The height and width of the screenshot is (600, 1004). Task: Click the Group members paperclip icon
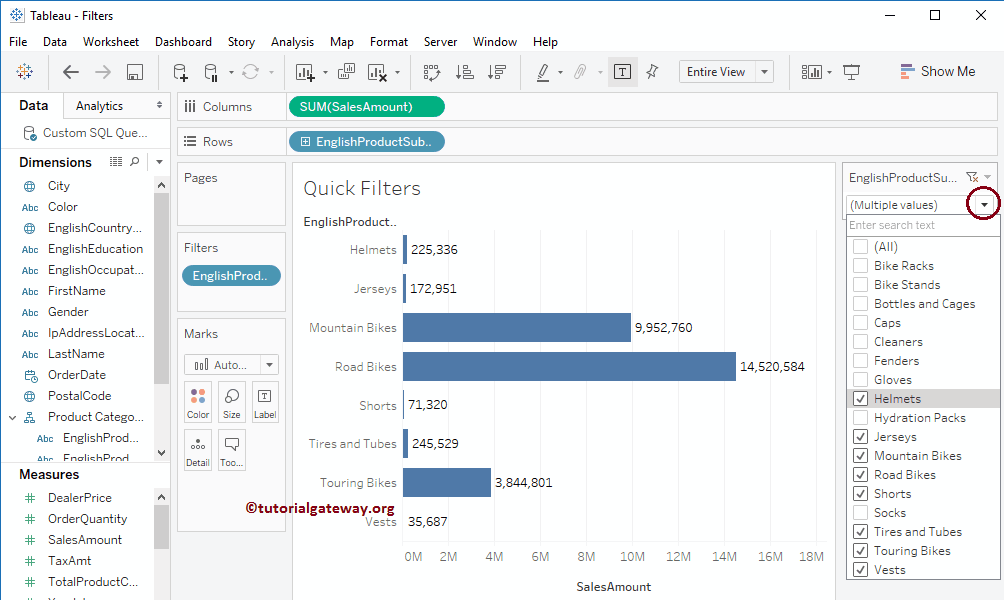580,72
